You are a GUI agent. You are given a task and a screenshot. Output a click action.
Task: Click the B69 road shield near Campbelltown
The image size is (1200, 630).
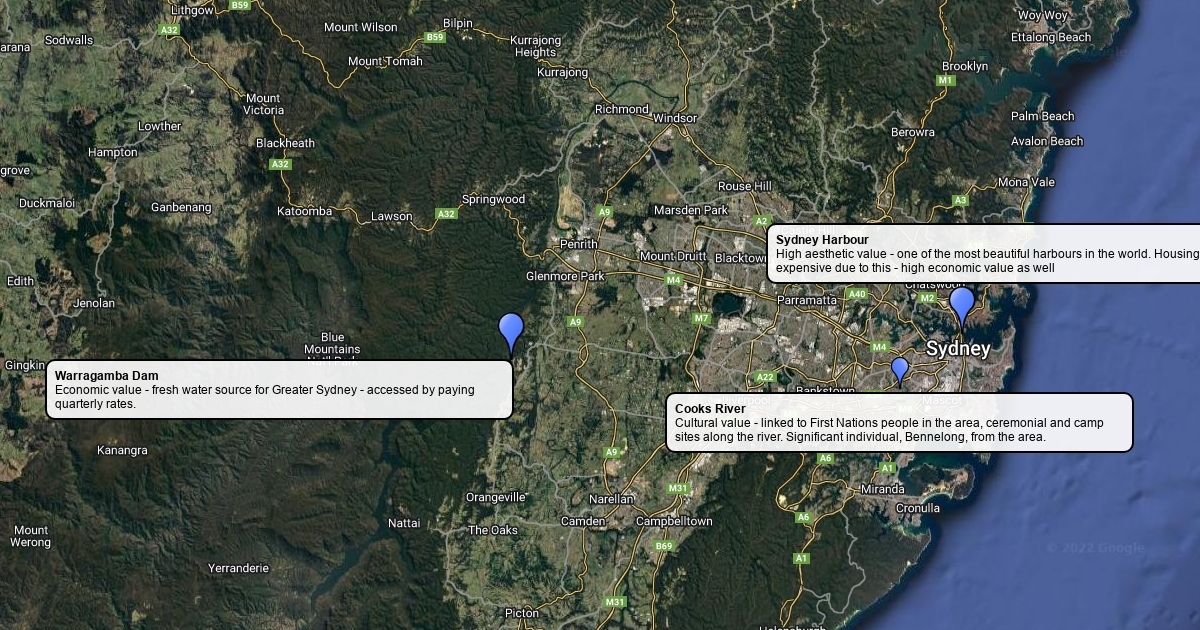pyautogui.click(x=664, y=546)
